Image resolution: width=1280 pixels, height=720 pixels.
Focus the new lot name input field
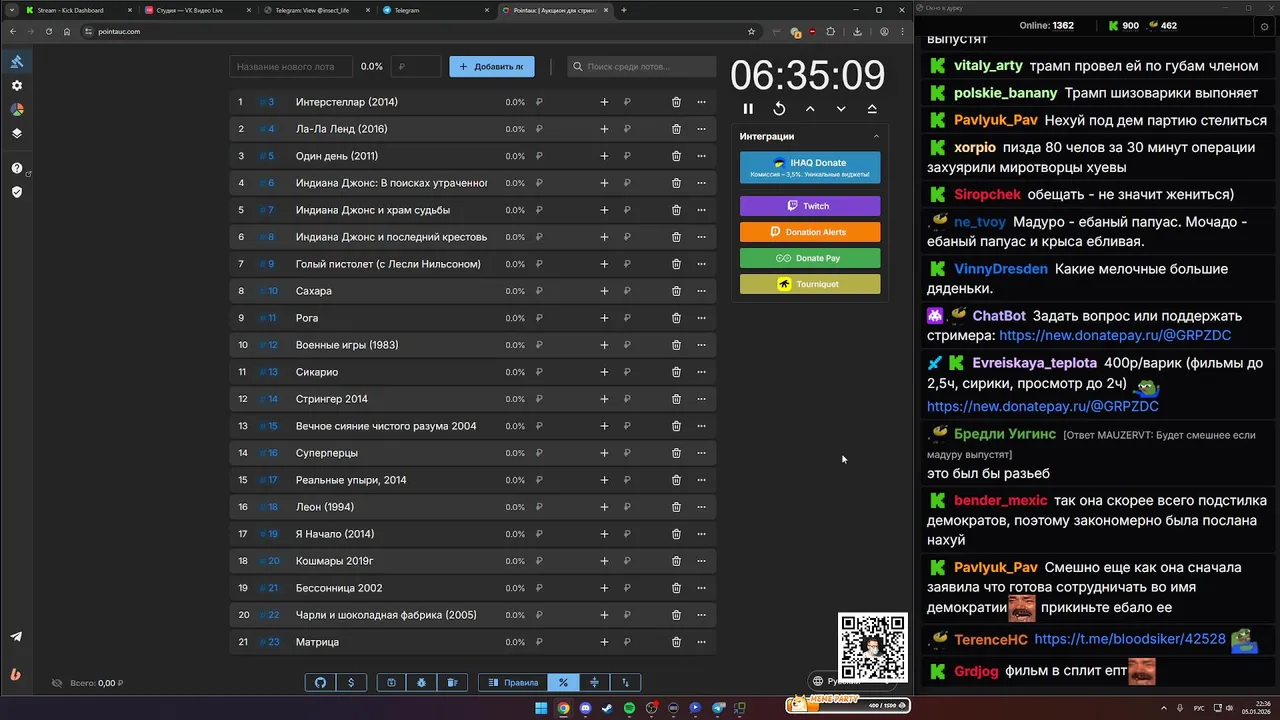click(x=291, y=67)
